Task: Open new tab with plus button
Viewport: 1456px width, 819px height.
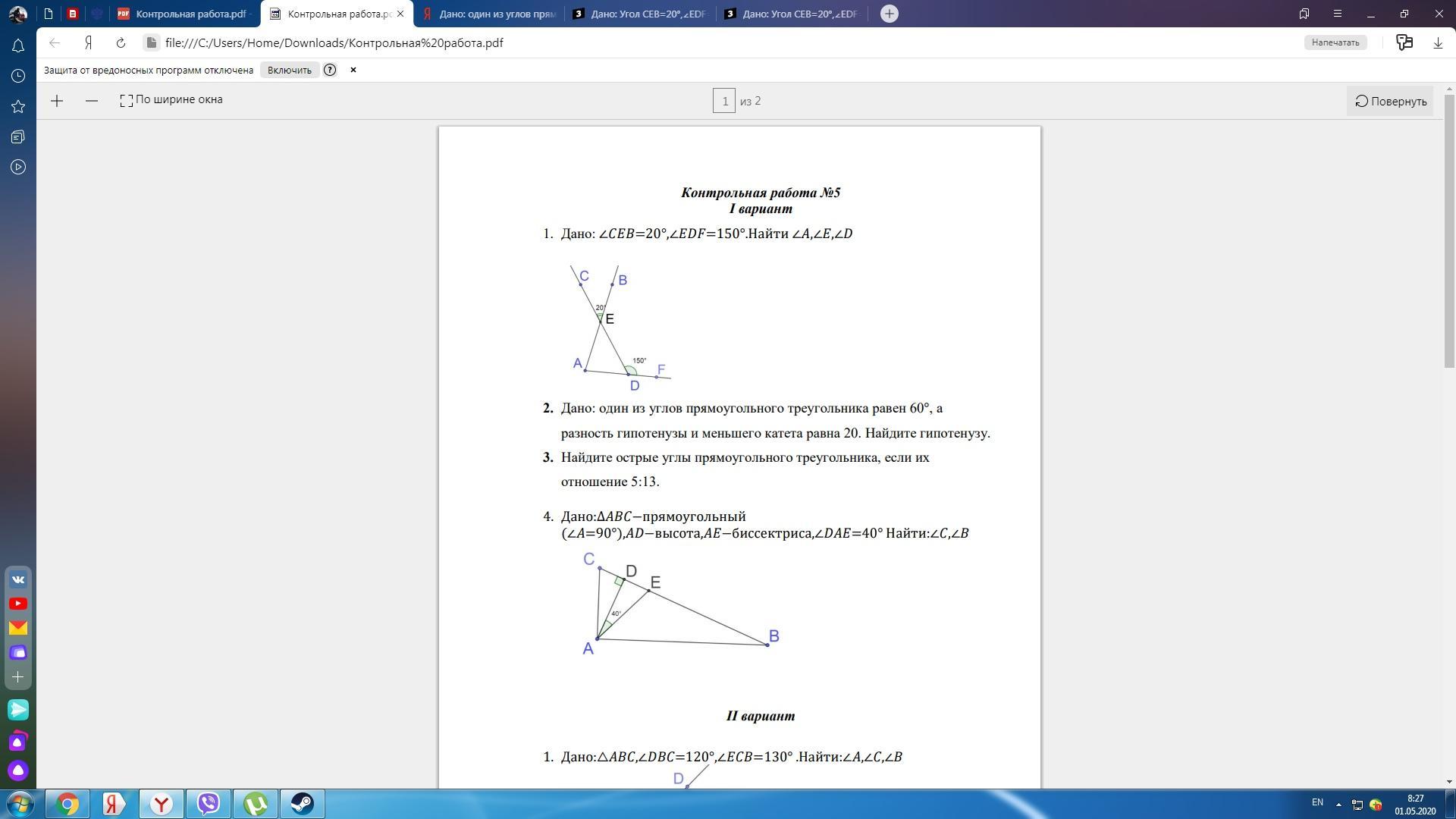Action: click(x=890, y=14)
